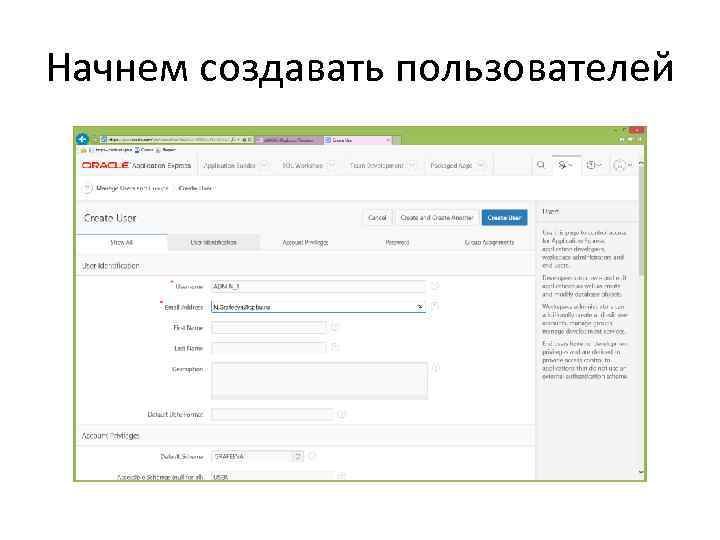Open SQL Workshop menu
The width and height of the screenshot is (720, 540).
click(x=303, y=165)
